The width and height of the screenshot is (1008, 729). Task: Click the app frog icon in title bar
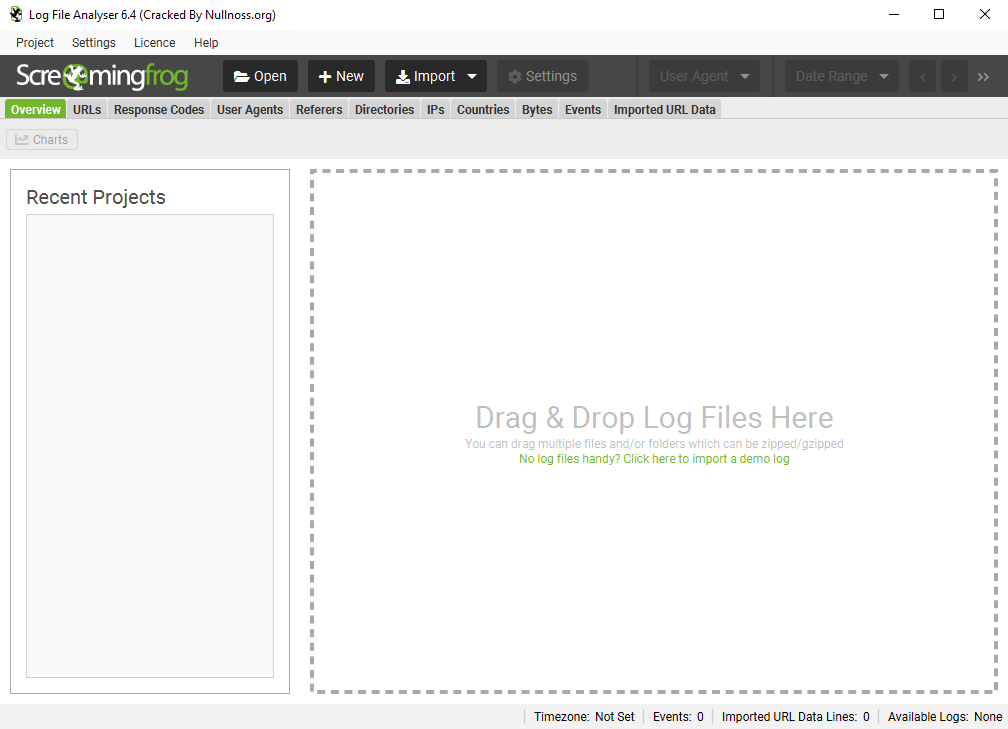click(16, 14)
